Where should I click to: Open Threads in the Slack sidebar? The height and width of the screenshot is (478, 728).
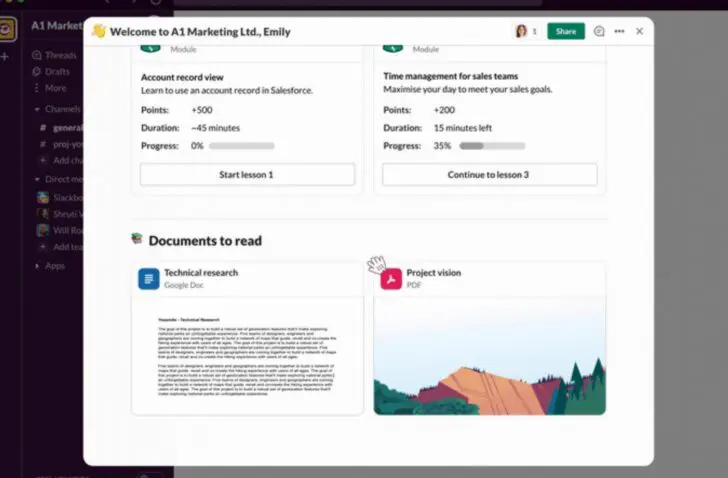click(60, 55)
